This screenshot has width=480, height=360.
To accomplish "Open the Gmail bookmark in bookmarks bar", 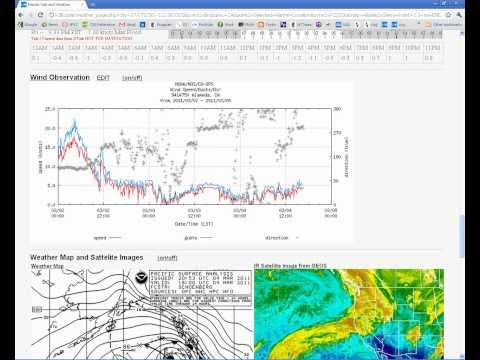I will 128,25.
